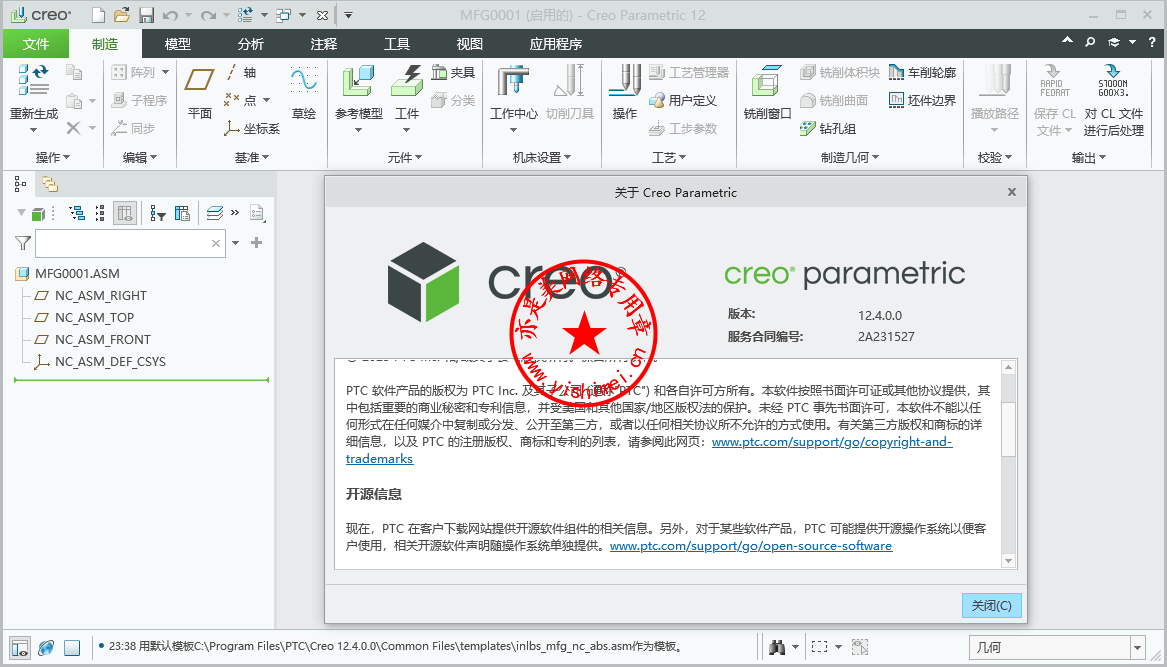Expand the 基准 group dropdown
1167x667 pixels.
click(x=252, y=157)
